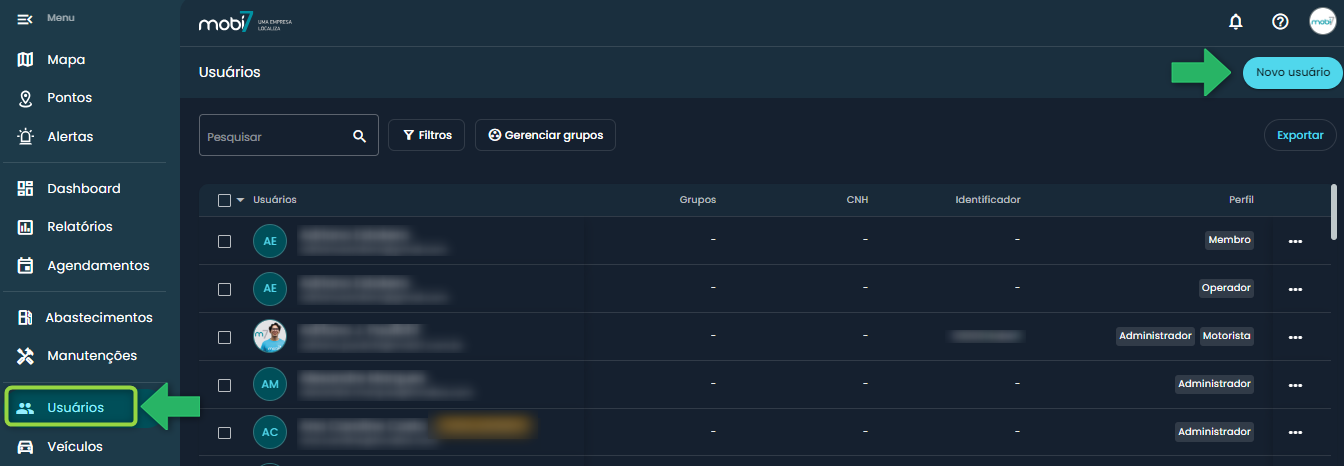The height and width of the screenshot is (466, 1344).
Task: Open the Dashboard section
Action: [83, 188]
